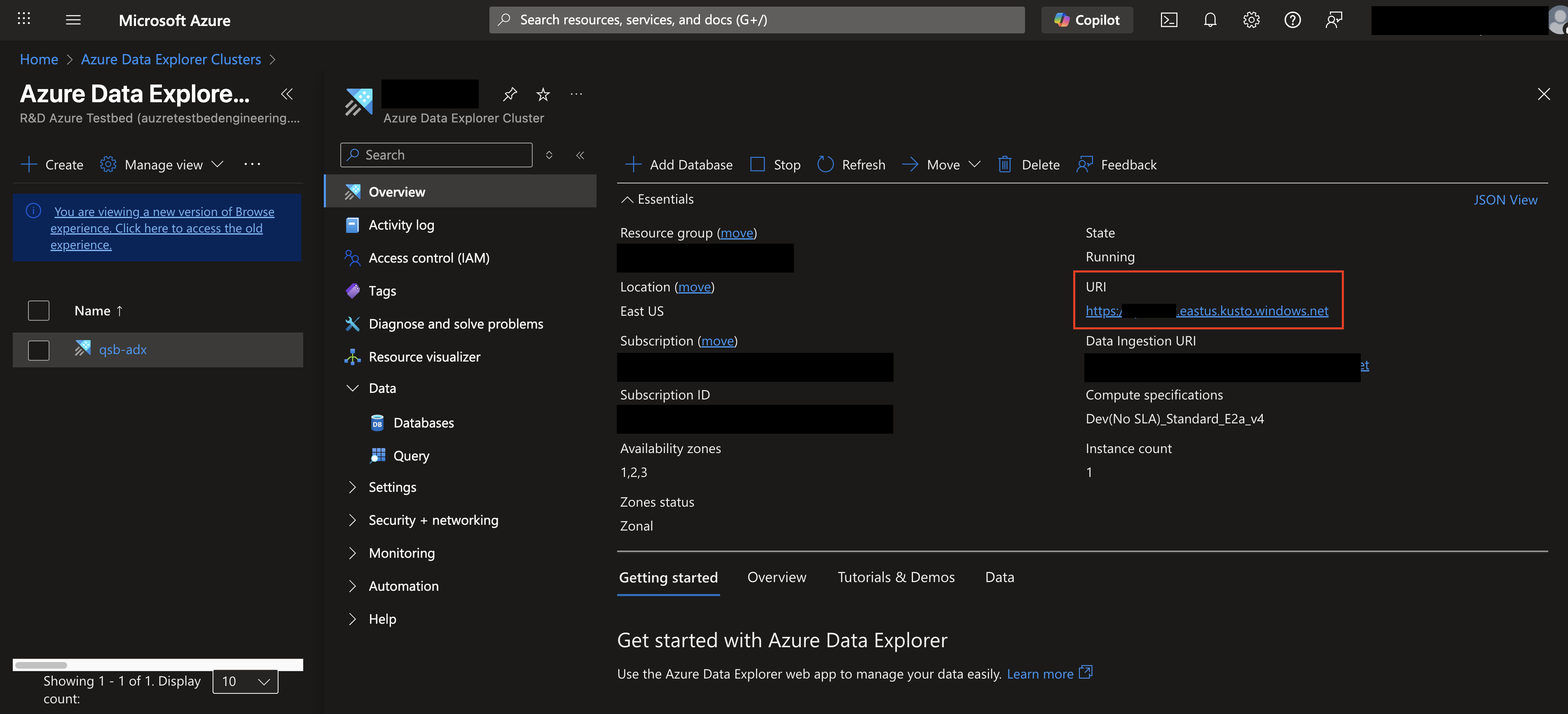1568x714 pixels.
Task: Click the Create plus button
Action: tap(52, 164)
